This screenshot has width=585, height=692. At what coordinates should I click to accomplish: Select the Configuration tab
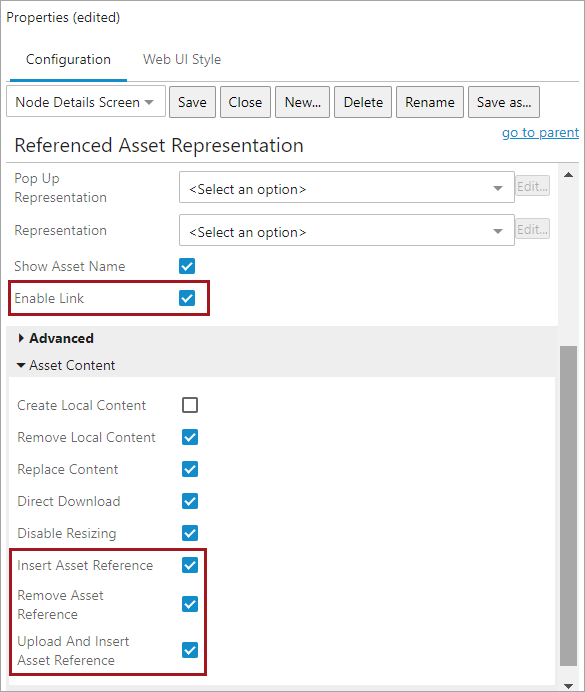click(x=68, y=60)
